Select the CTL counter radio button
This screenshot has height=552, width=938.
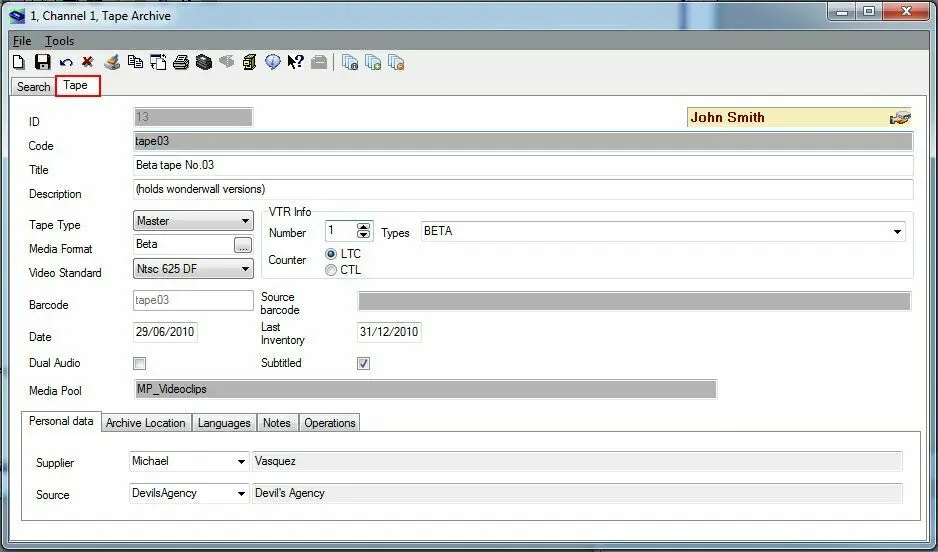pos(331,270)
